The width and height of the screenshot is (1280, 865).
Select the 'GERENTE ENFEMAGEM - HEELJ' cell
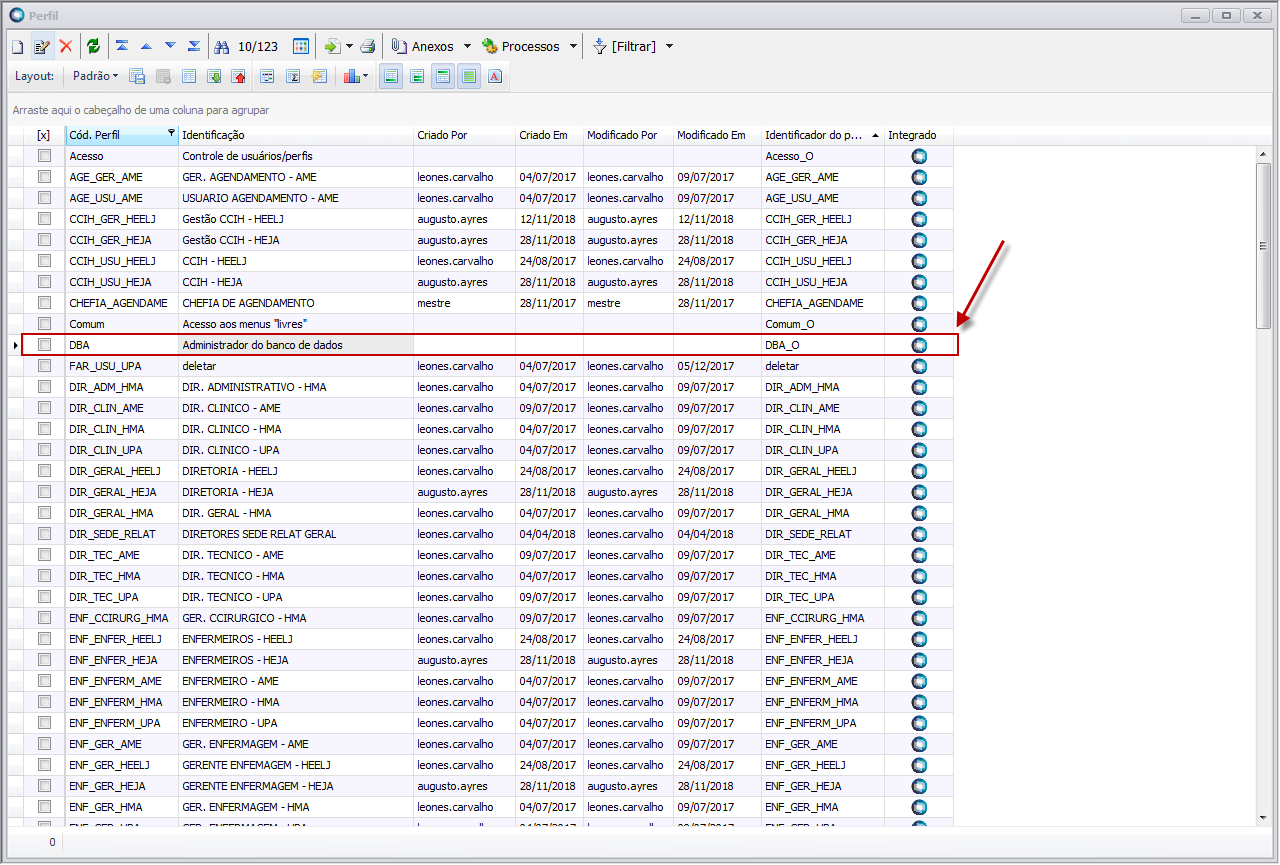pos(296,765)
